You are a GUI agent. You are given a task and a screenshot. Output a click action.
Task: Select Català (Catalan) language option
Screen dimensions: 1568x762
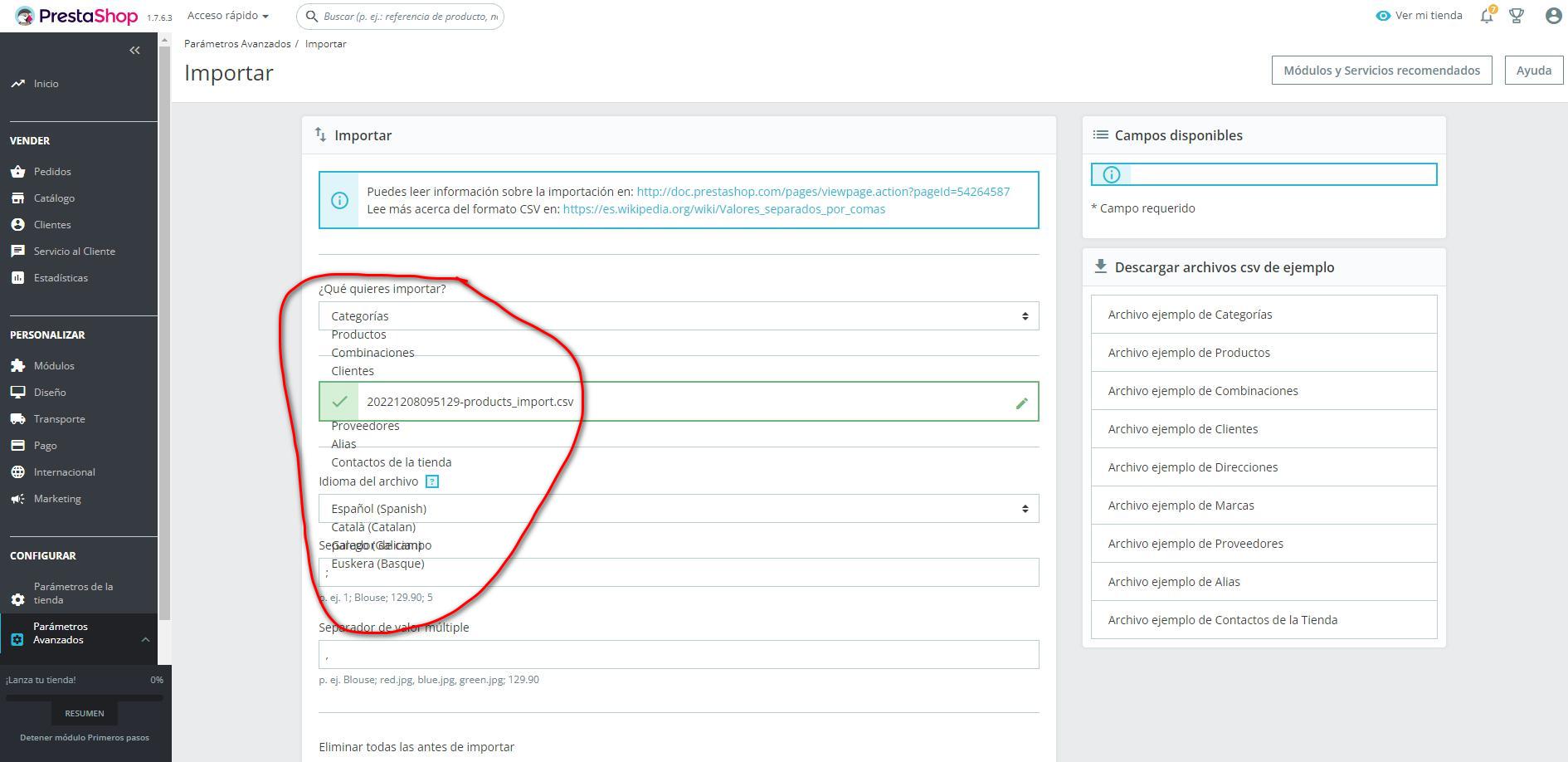point(373,527)
